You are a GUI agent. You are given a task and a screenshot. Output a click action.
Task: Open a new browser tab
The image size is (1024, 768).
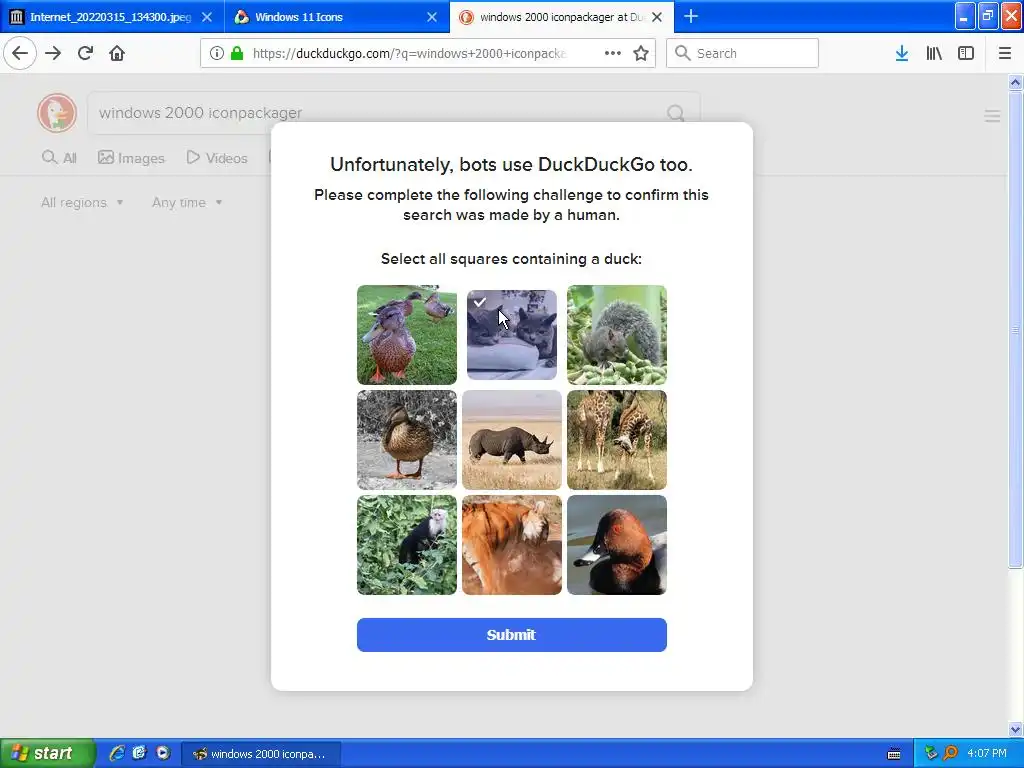click(x=691, y=16)
